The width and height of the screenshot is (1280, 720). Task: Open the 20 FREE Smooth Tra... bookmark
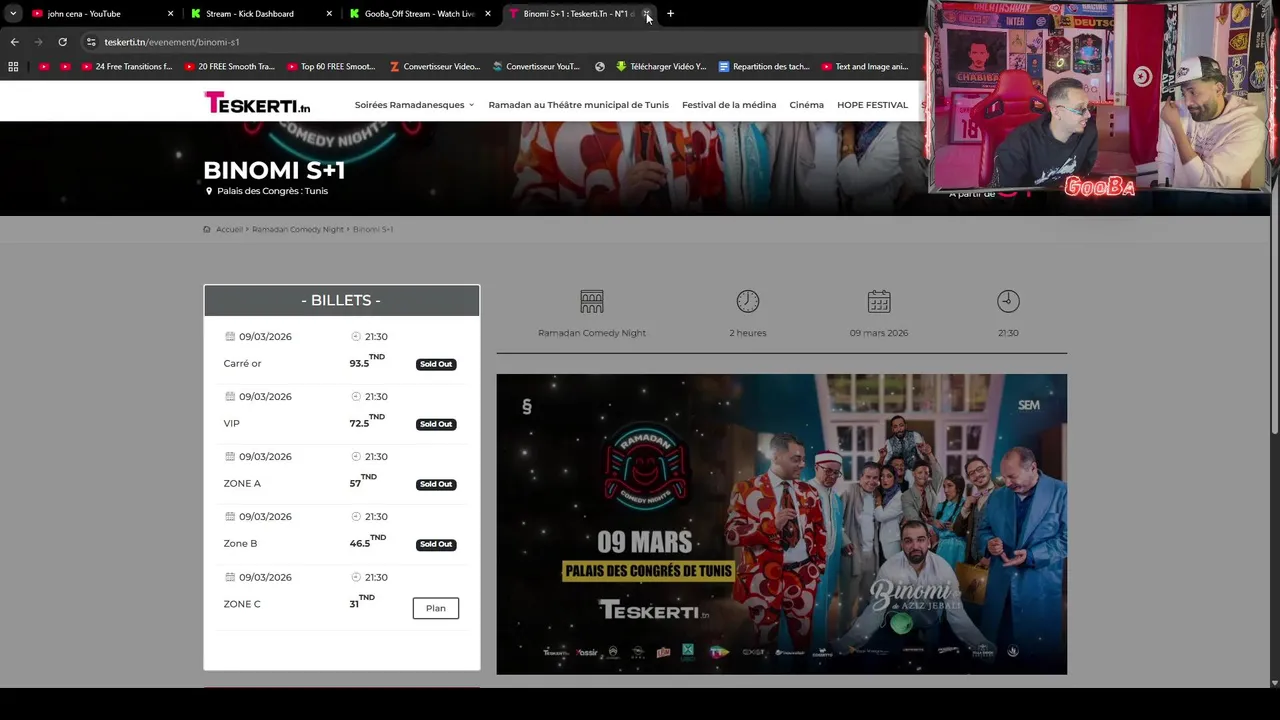(x=230, y=67)
